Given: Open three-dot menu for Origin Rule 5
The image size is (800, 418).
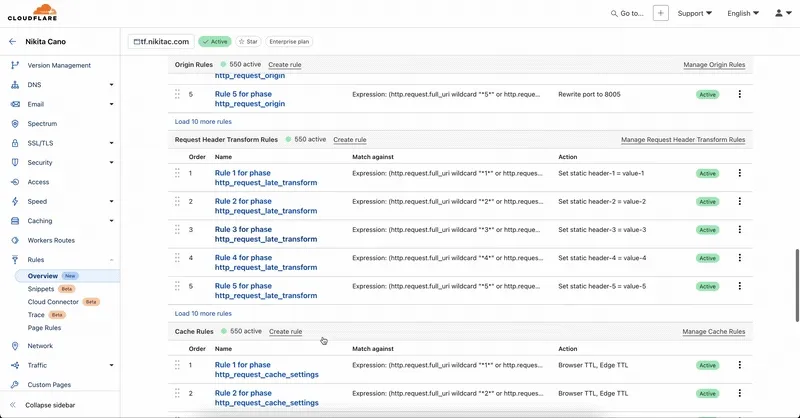Looking at the screenshot, I should click(740, 94).
